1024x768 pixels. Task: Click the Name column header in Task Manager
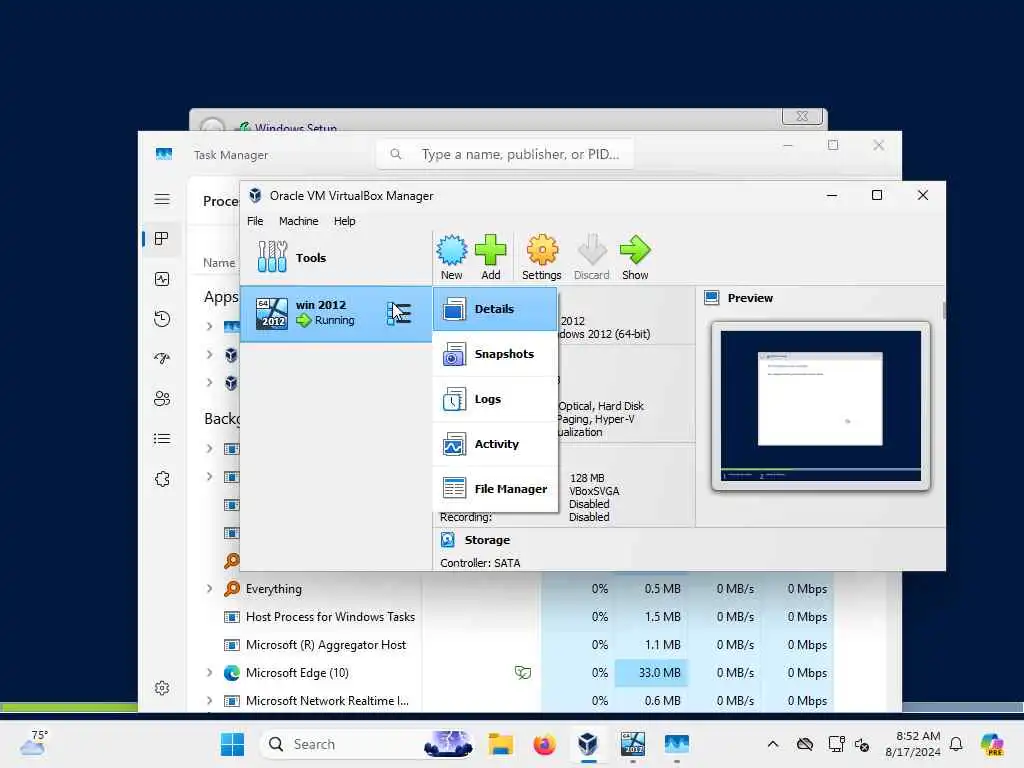tap(219, 263)
